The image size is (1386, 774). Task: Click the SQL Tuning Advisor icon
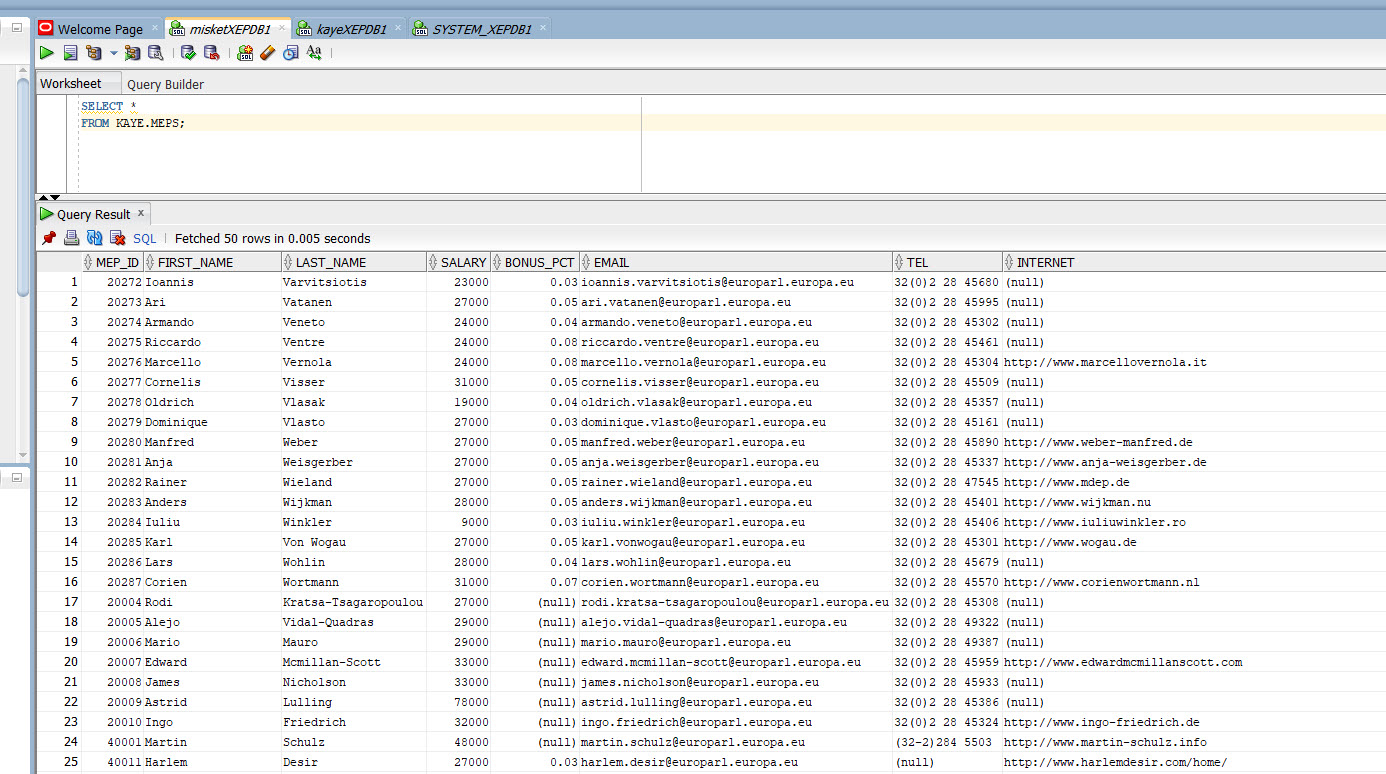[x=155, y=53]
